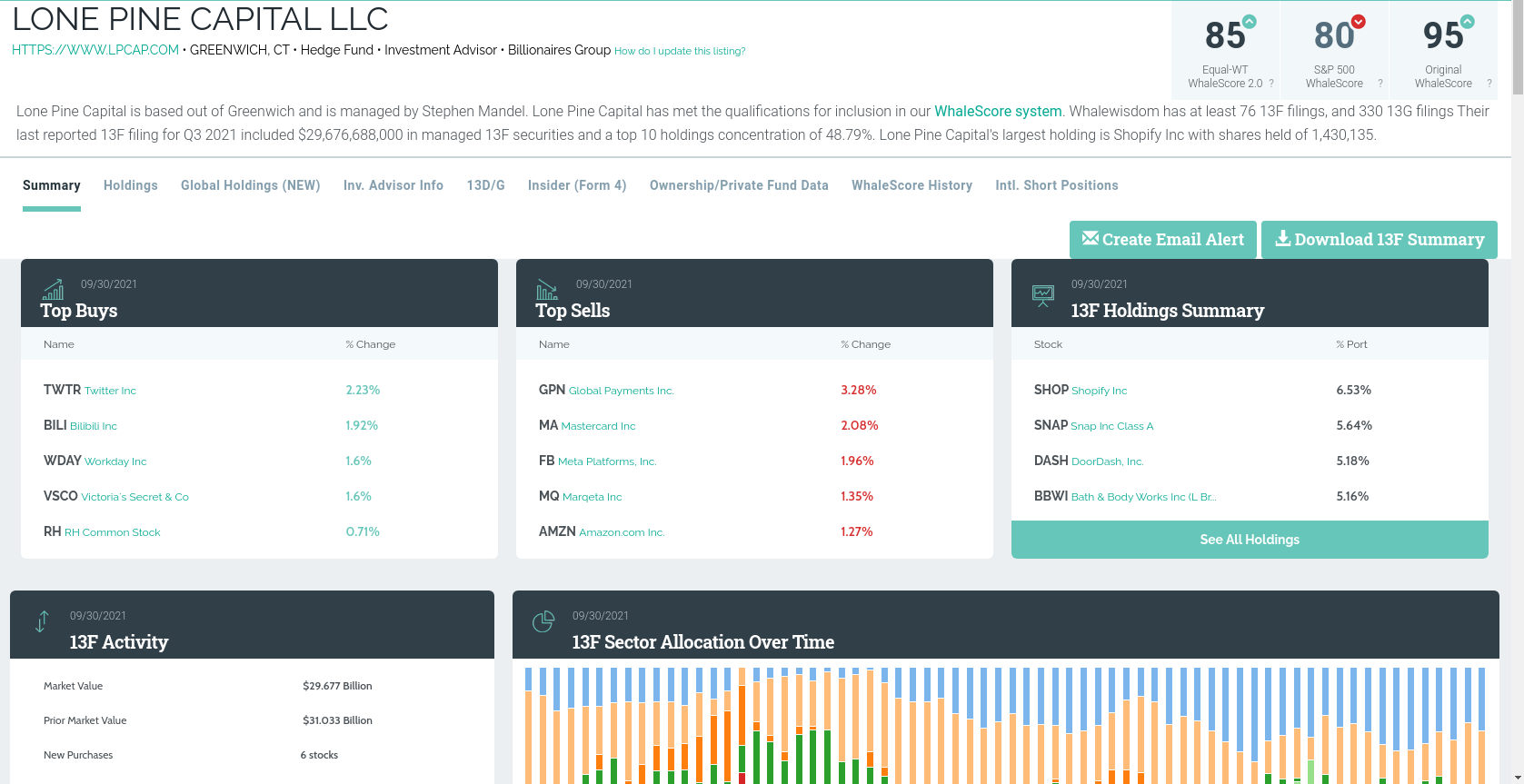Open the Meta Platforms, Inc. link
This screenshot has width=1524, height=784.
pos(607,461)
